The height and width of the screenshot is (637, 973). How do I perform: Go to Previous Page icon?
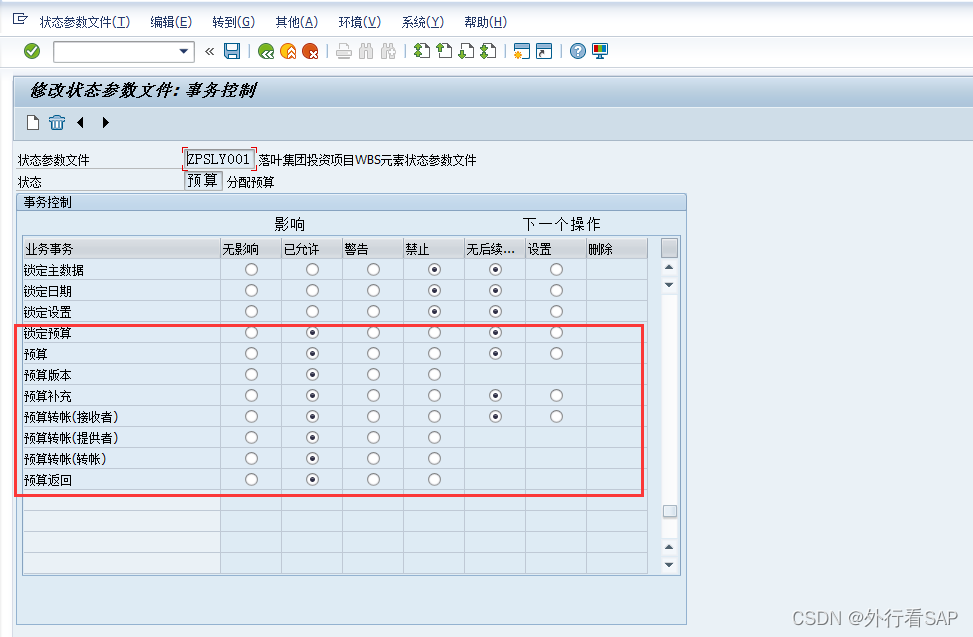click(444, 51)
